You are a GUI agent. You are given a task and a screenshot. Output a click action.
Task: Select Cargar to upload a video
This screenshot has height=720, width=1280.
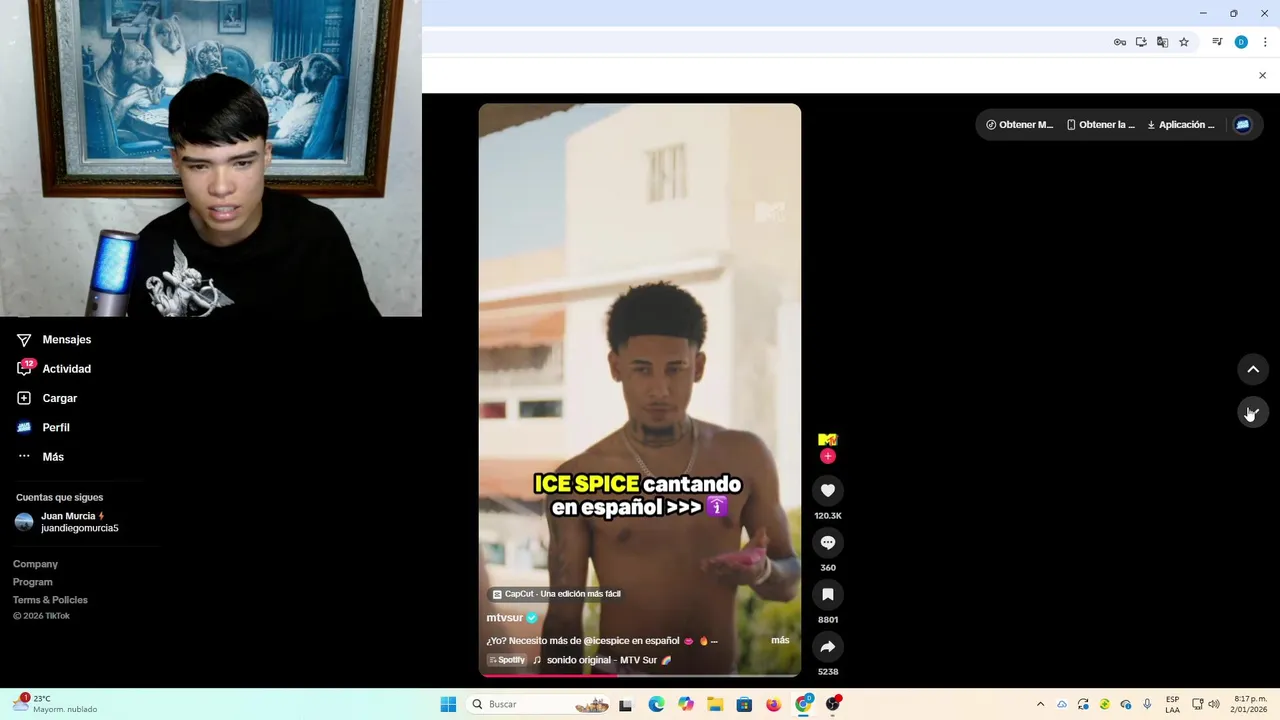[48, 398]
